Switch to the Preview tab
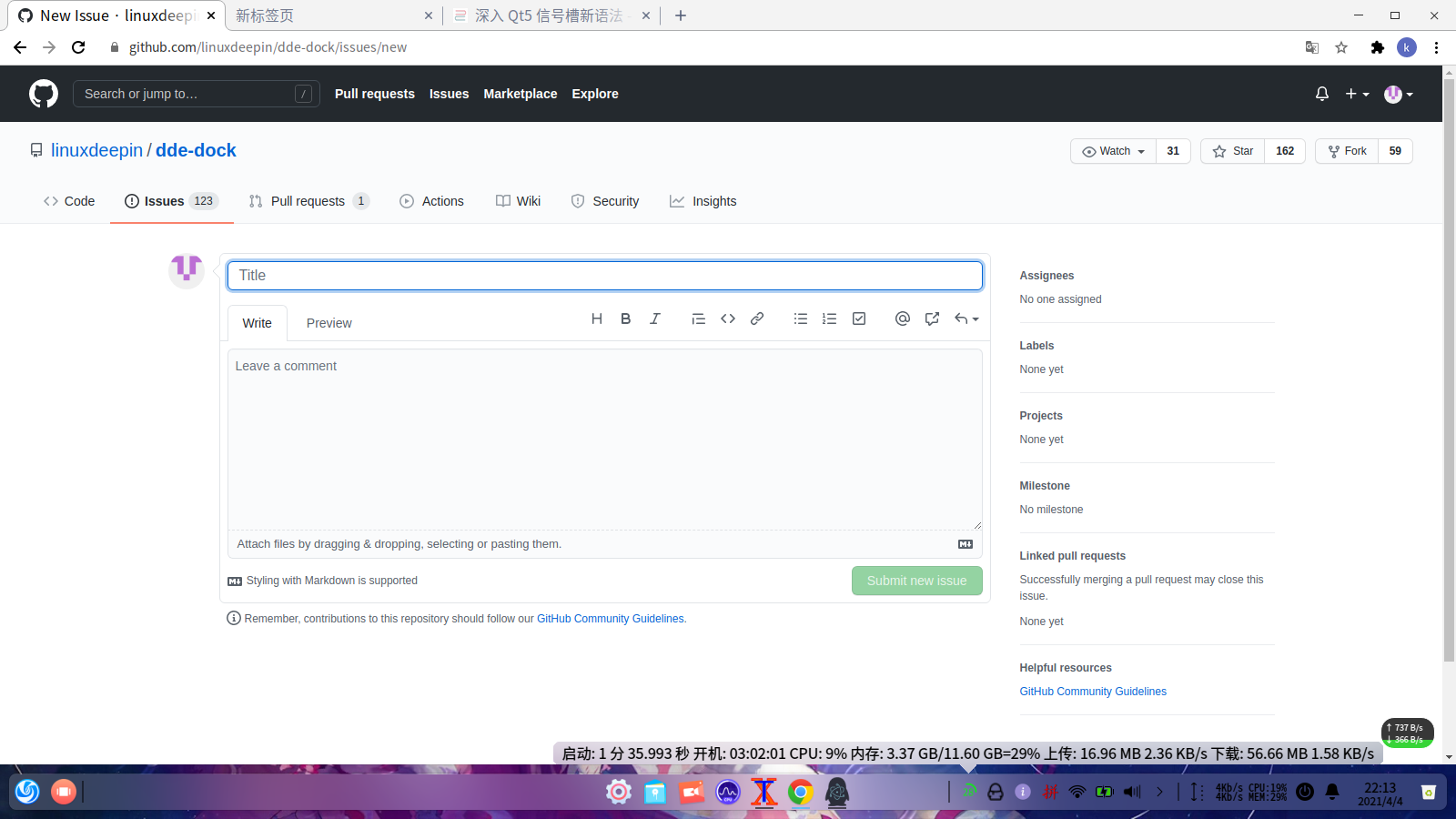Image resolution: width=1456 pixels, height=819 pixels. (x=329, y=322)
